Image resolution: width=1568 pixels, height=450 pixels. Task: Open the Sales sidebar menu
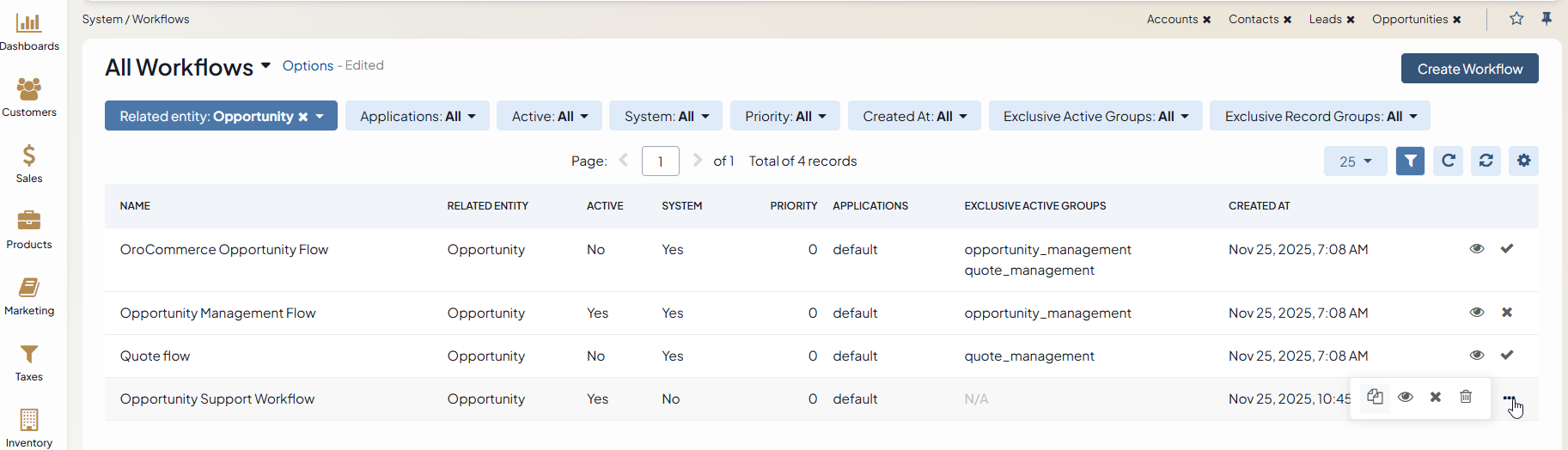pos(29,164)
